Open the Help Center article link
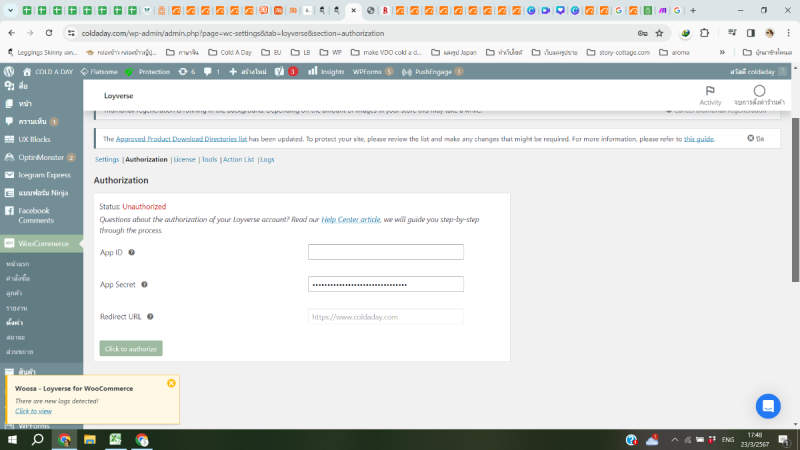800x450 pixels. click(x=351, y=219)
